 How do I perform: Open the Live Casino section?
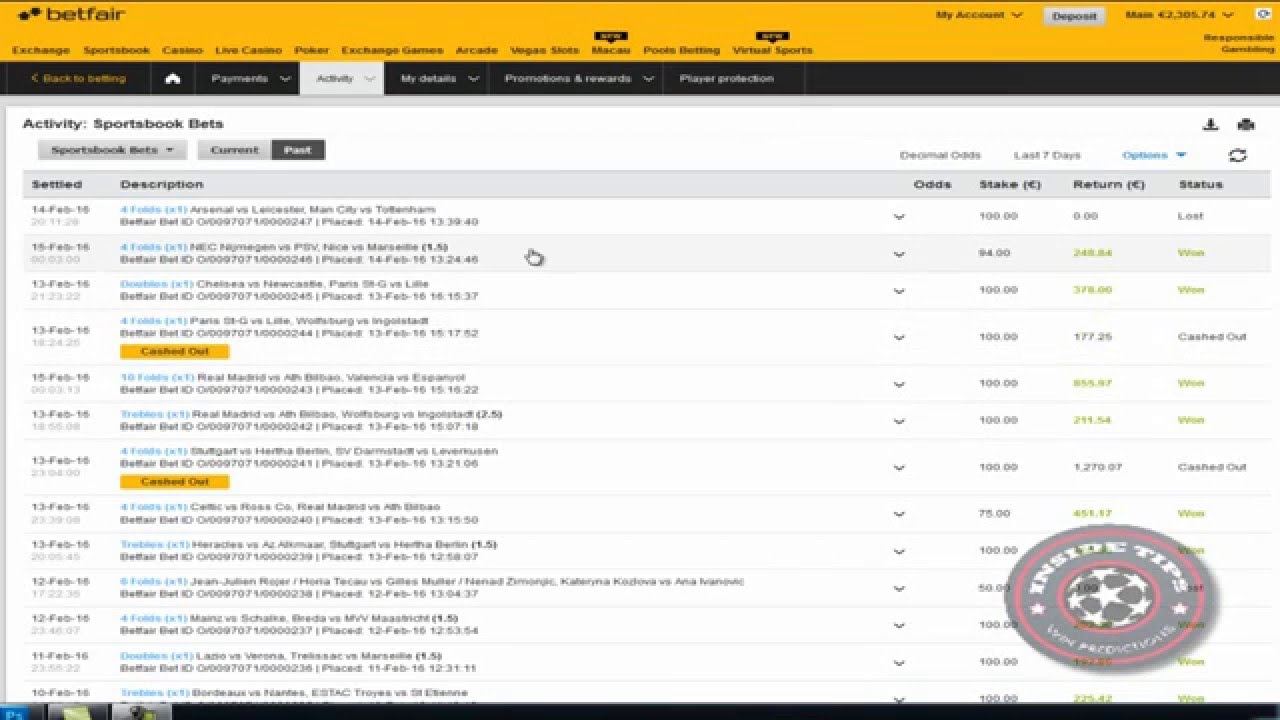[x=248, y=50]
